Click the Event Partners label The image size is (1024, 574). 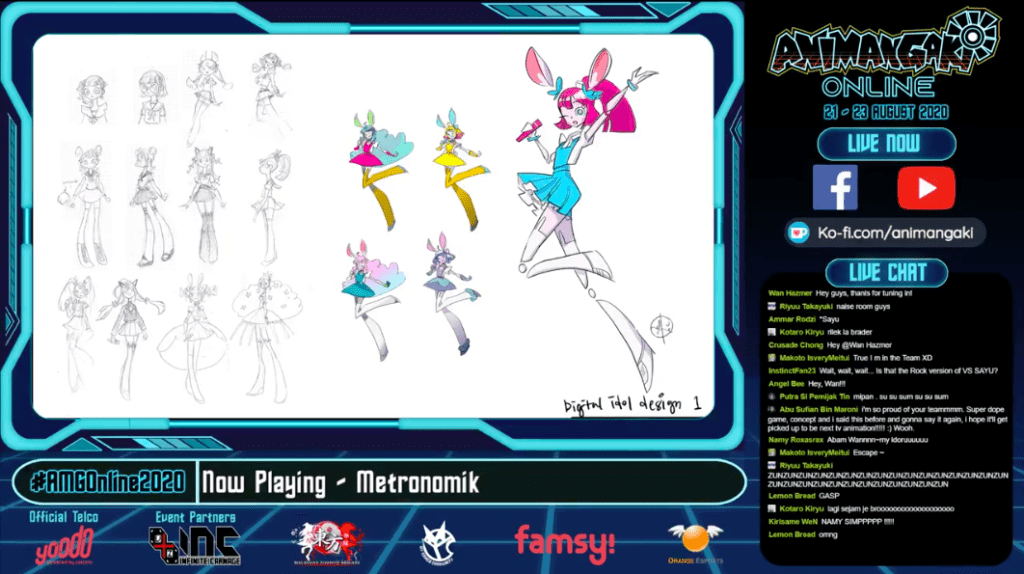coord(195,517)
